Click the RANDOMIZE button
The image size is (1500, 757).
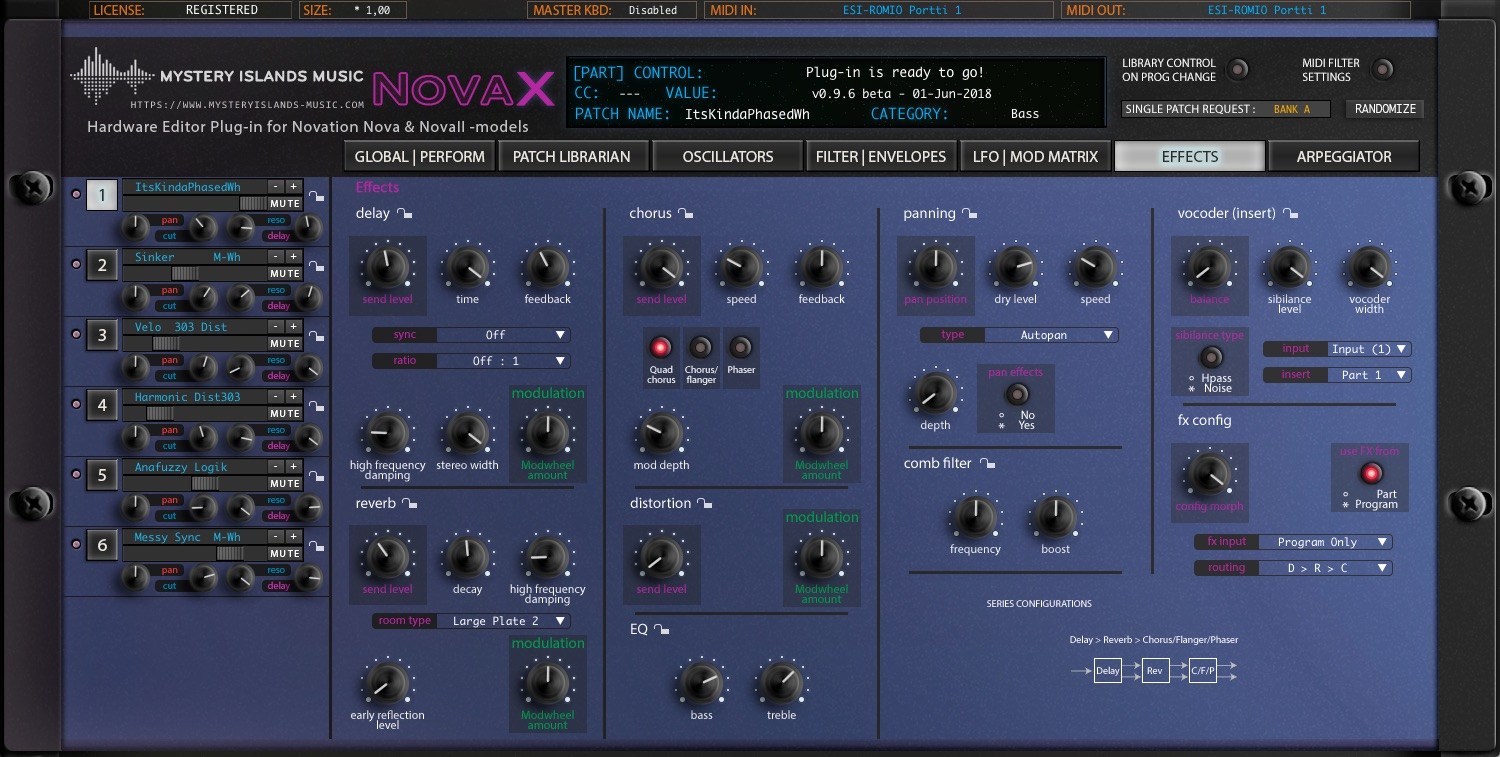1385,109
